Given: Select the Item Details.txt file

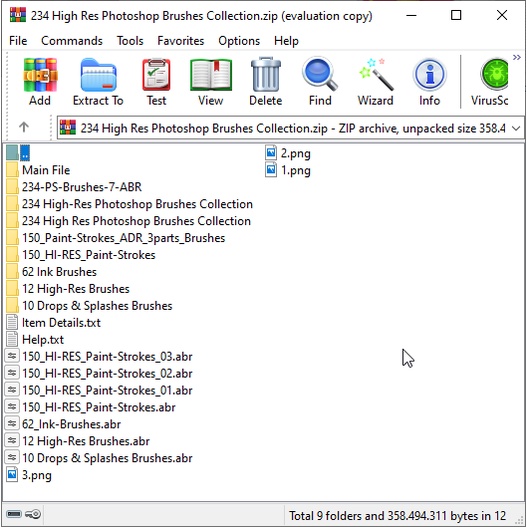Looking at the screenshot, I should click(53, 323).
